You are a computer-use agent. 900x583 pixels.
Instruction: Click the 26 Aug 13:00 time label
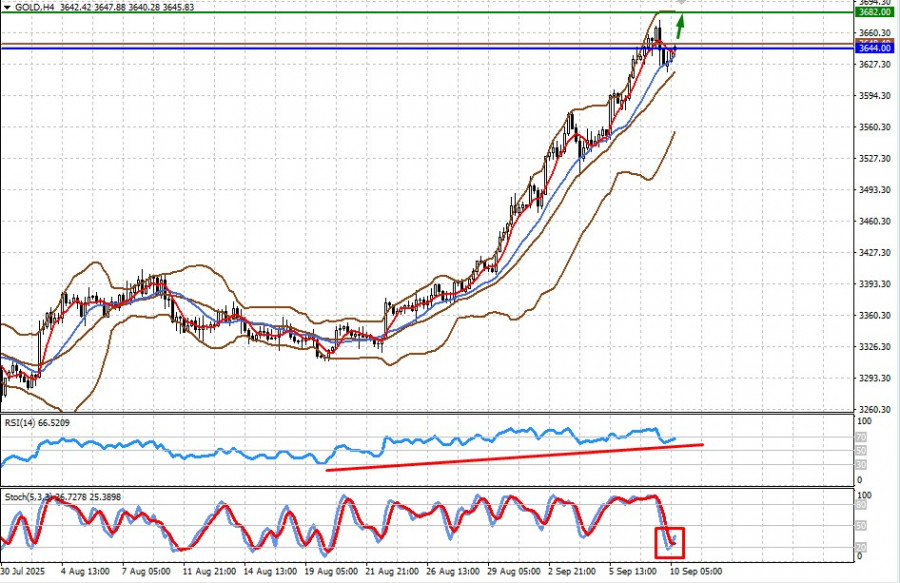453,572
